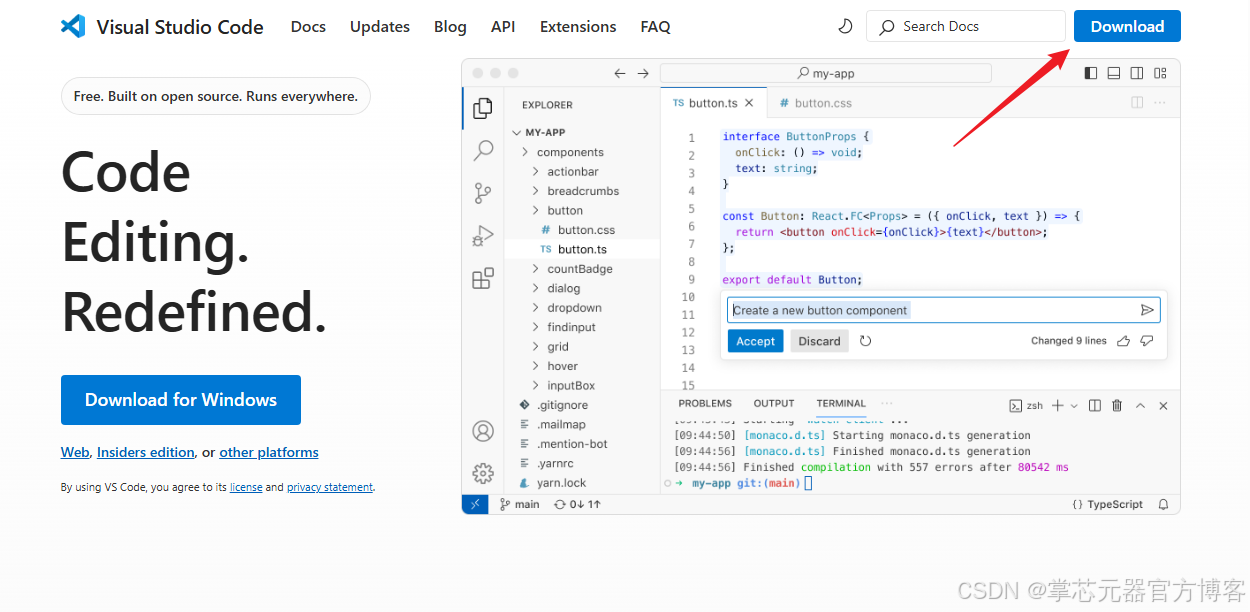The image size is (1250, 612).
Task: Click the Accept button
Action: click(755, 341)
